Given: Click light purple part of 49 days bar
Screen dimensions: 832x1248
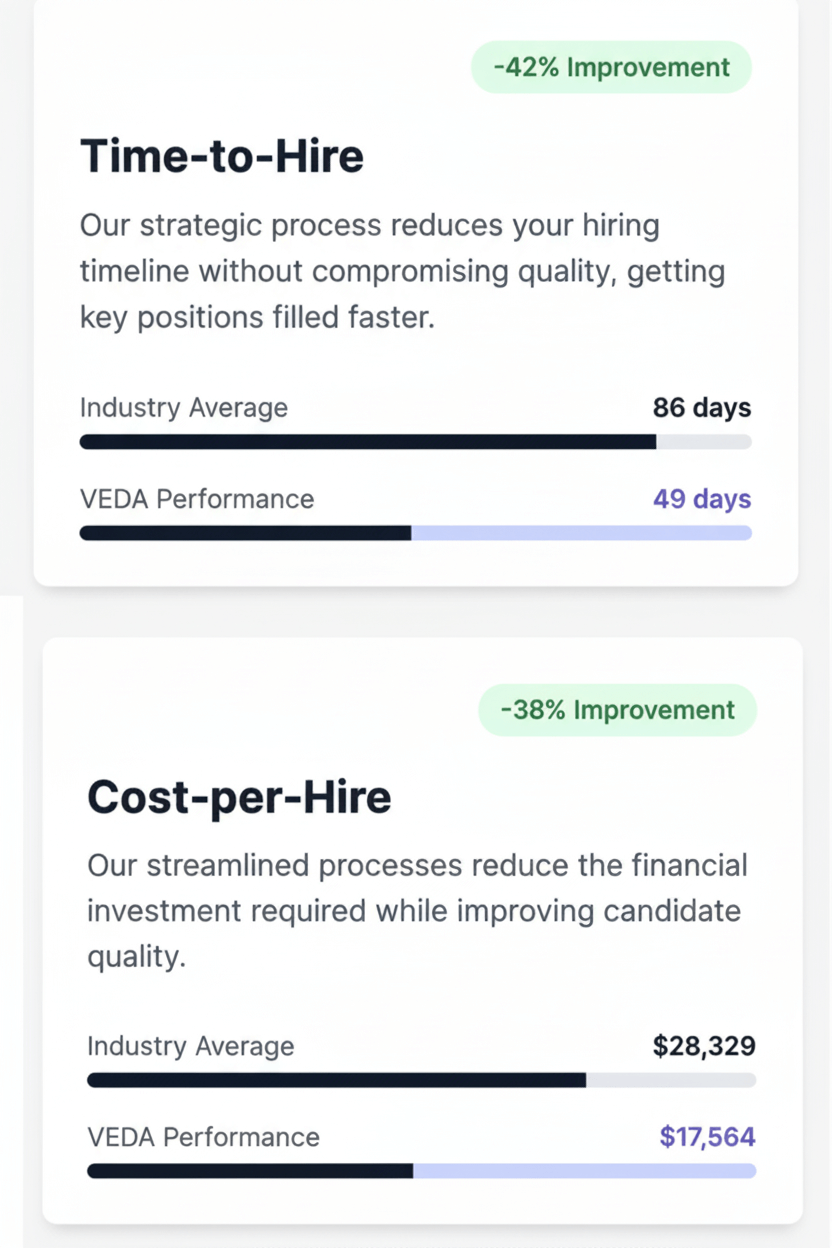Looking at the screenshot, I should [581, 533].
